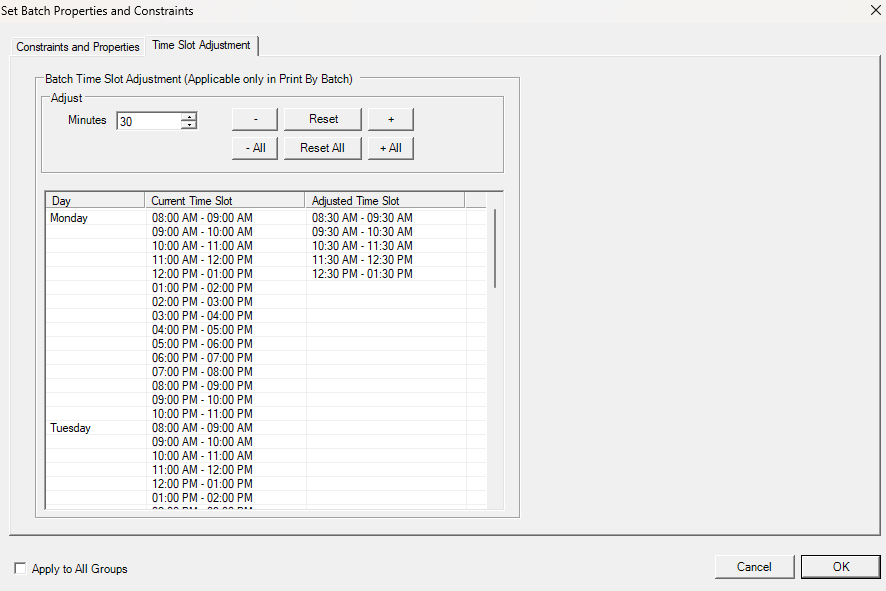The image size is (886, 591).
Task: Close the Set Batch Properties dialog
Action: 875,11
